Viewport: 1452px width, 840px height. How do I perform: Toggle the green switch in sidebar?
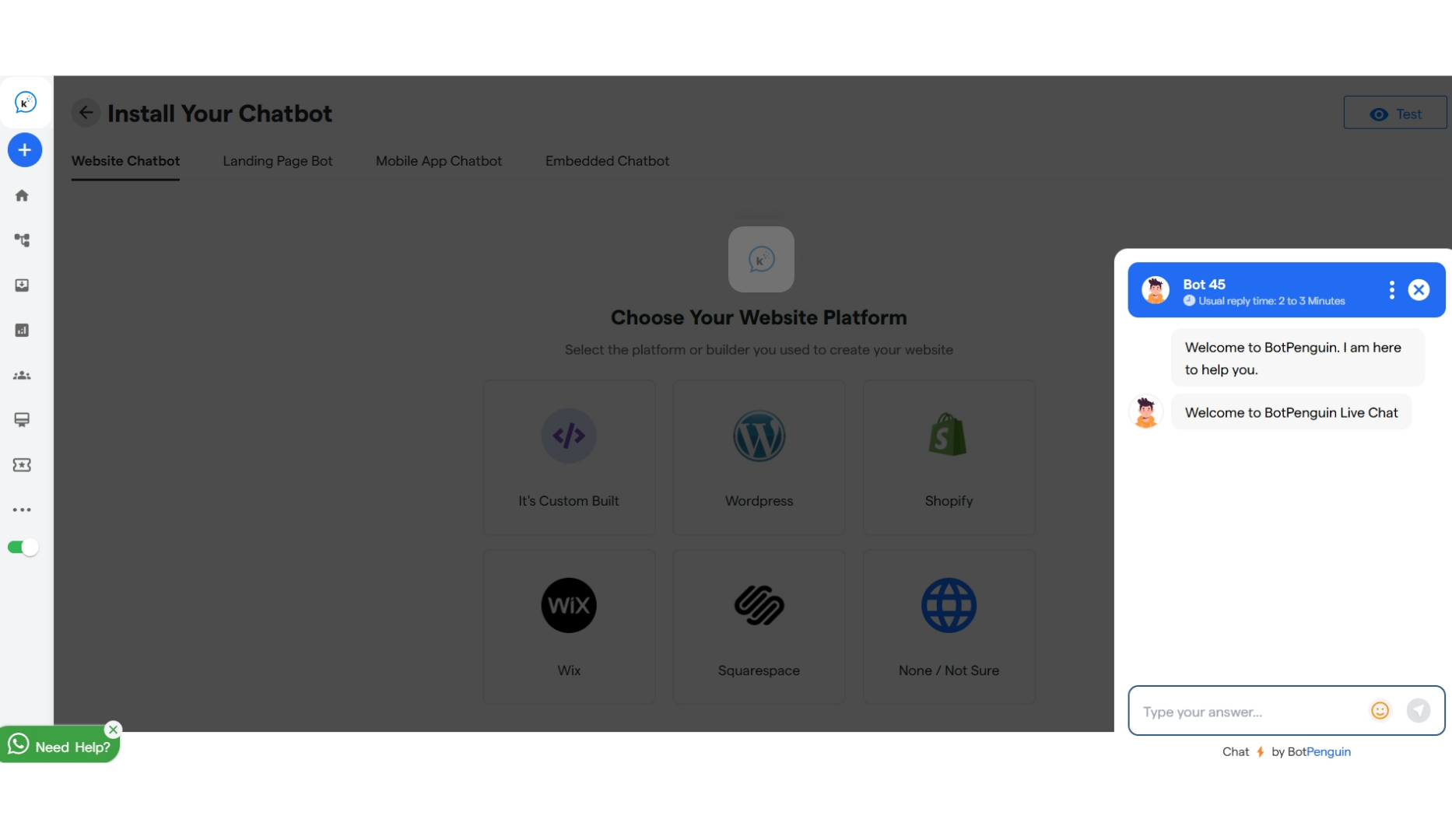(x=23, y=548)
